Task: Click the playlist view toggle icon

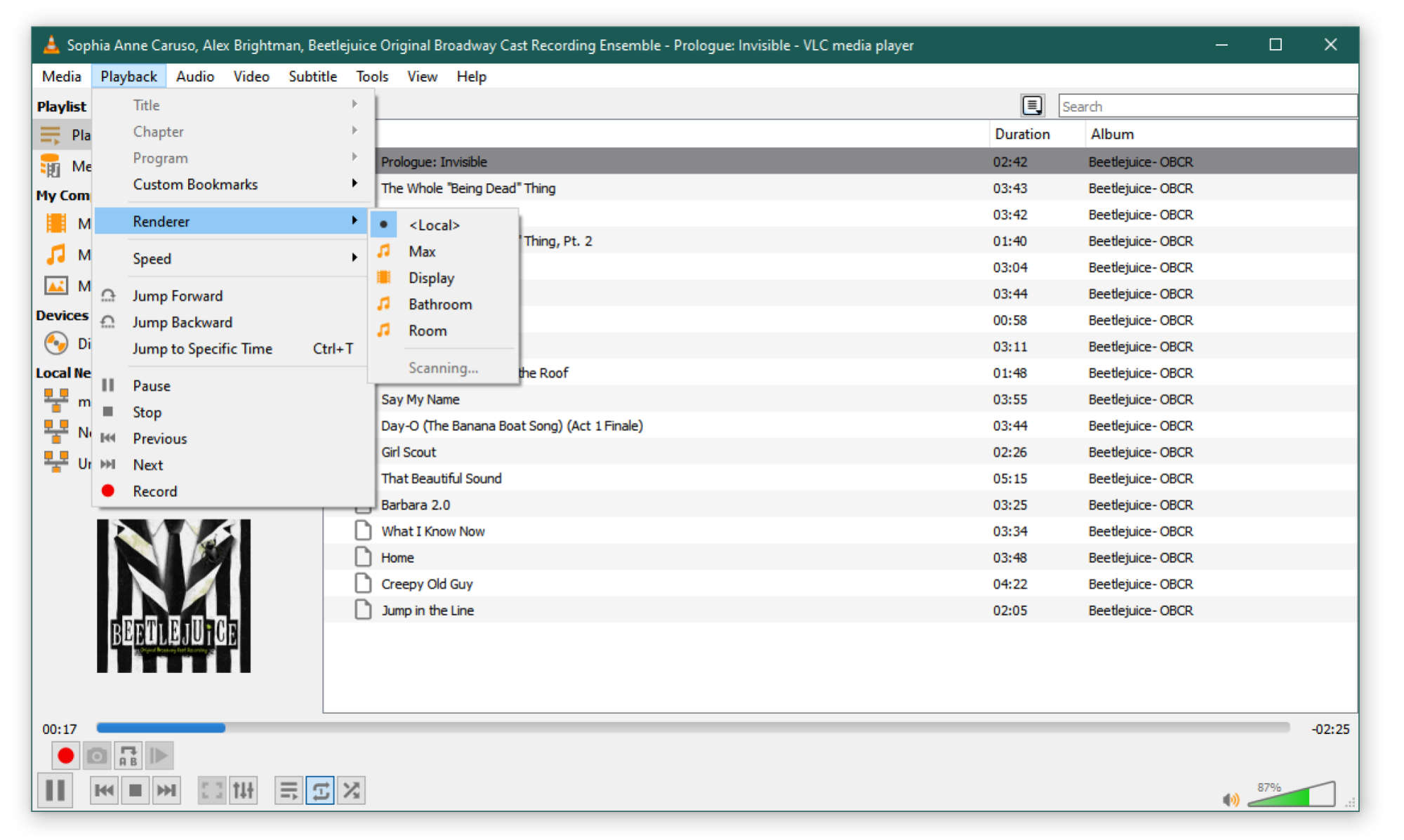Action: tap(1032, 106)
